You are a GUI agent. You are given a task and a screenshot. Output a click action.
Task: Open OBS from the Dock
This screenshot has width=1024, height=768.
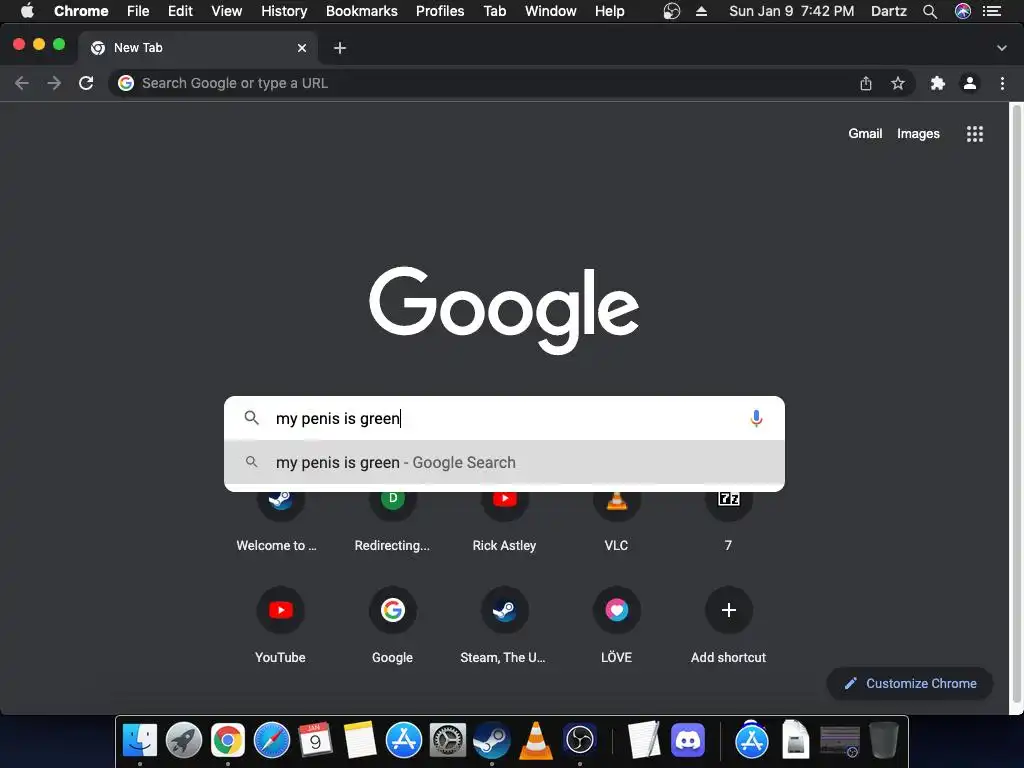tap(579, 740)
